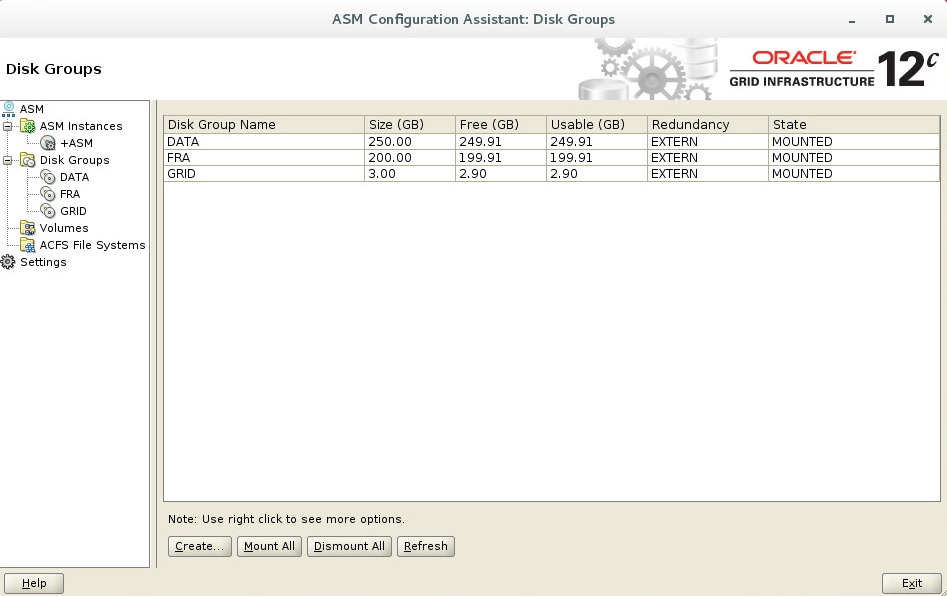The image size is (947, 596).
Task: Click the ASM Instances folder icon
Action: point(28,126)
